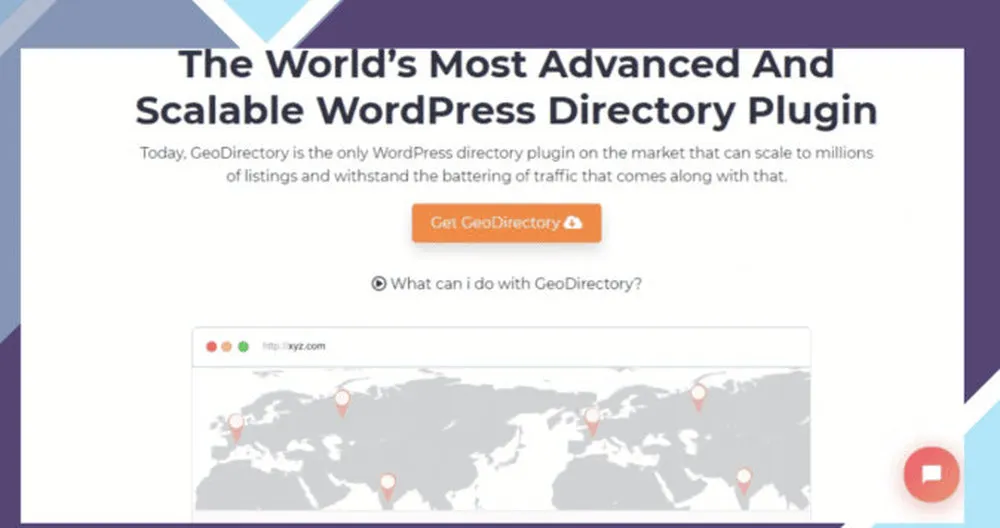1000x528 pixels.
Task: Click the upper-right map pin over Russia
Action: coord(698,395)
